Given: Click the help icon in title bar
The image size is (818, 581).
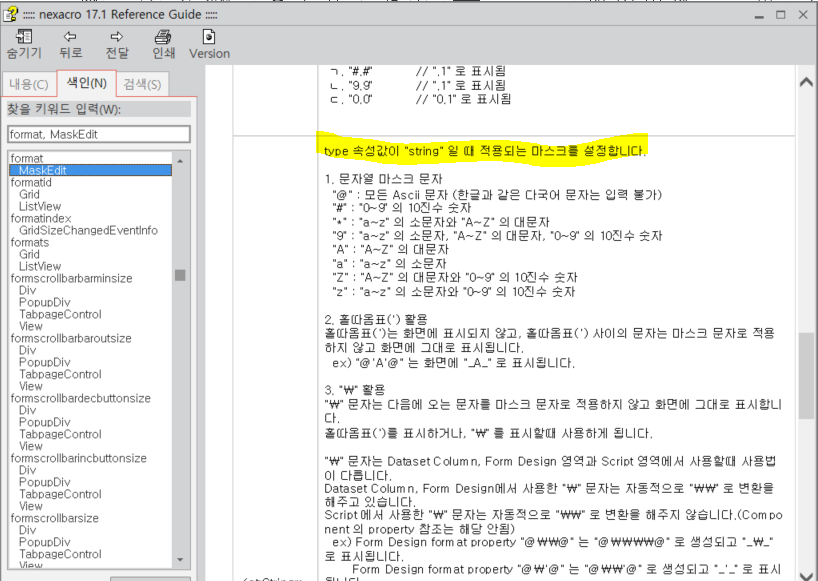Looking at the screenshot, I should pos(10,14).
